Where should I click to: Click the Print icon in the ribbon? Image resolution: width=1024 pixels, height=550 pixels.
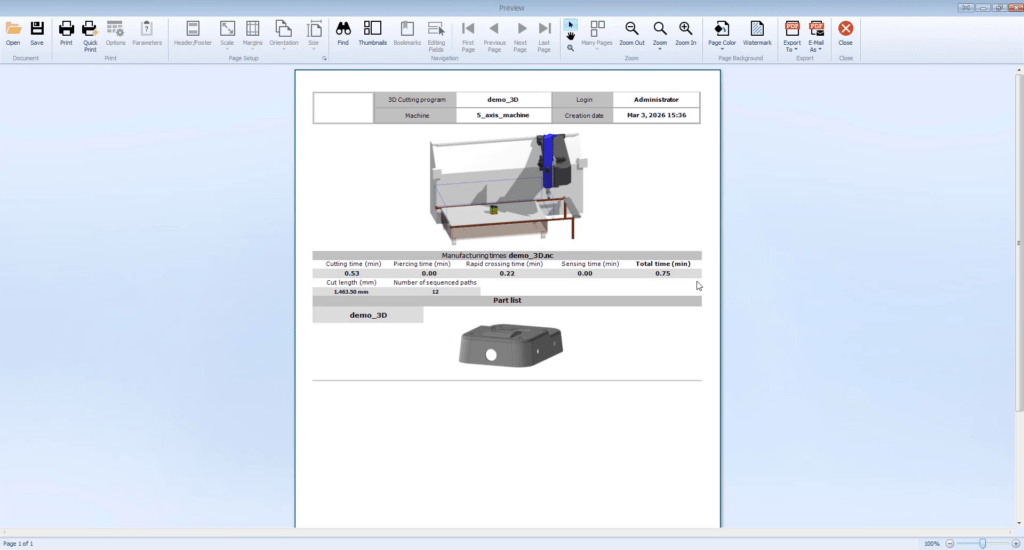66,29
